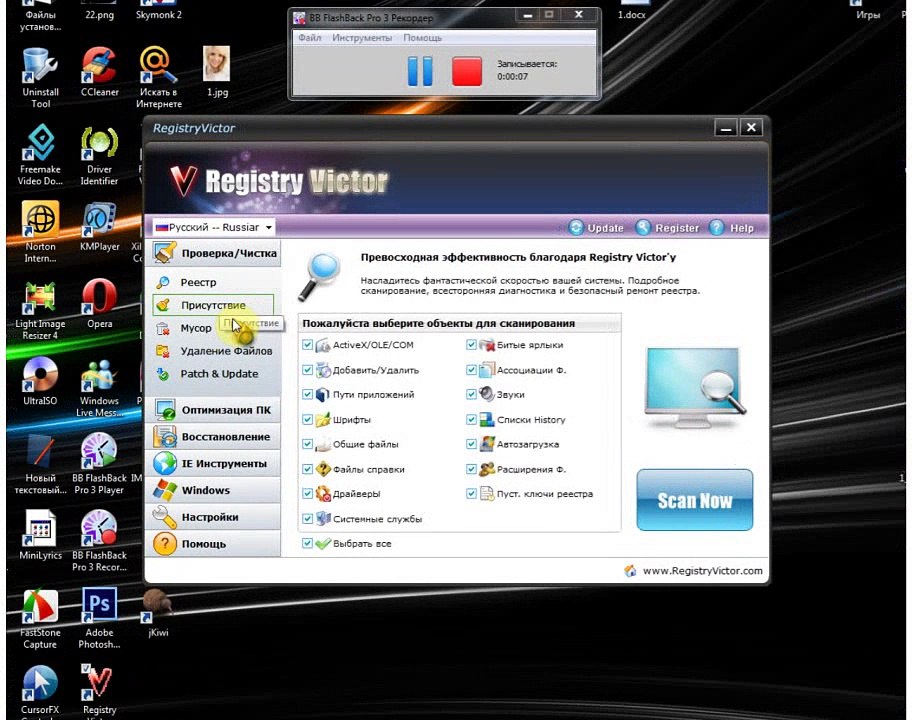Uncheck the Автозагрузка checkbox
The height and width of the screenshot is (720, 912).
[471, 444]
